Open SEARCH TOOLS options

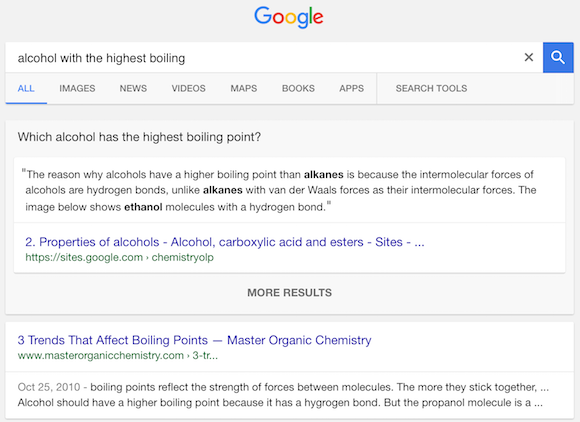431,88
